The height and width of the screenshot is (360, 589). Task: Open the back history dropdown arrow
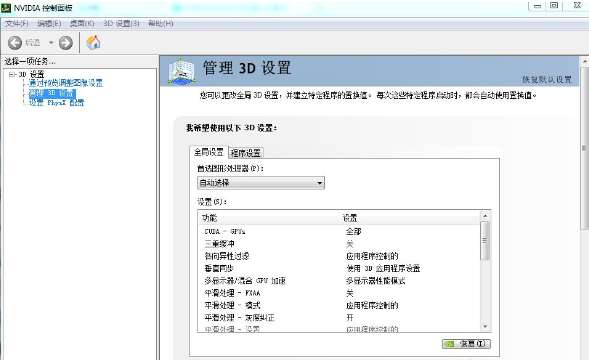point(51,43)
